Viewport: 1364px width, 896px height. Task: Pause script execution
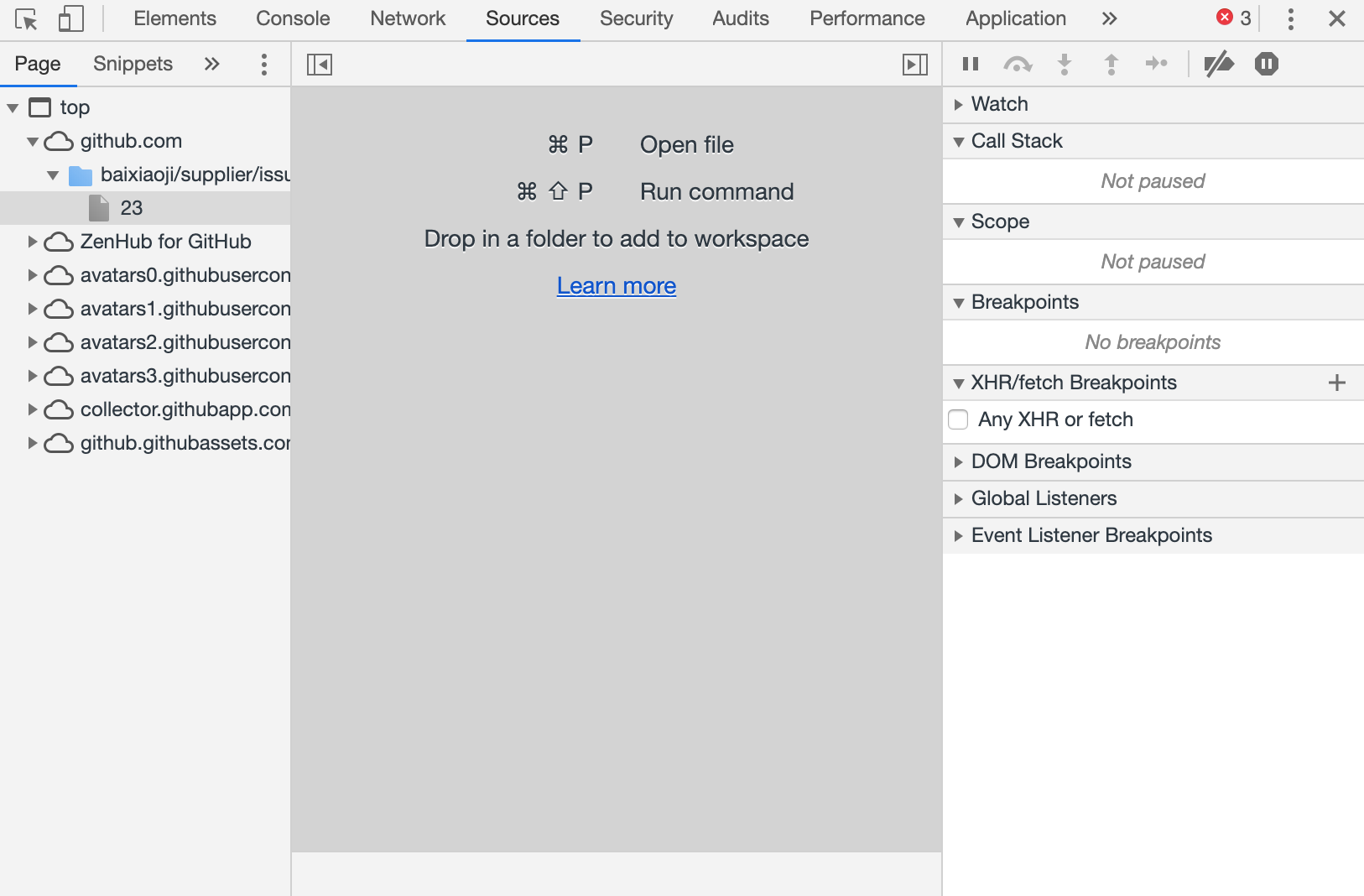(971, 64)
